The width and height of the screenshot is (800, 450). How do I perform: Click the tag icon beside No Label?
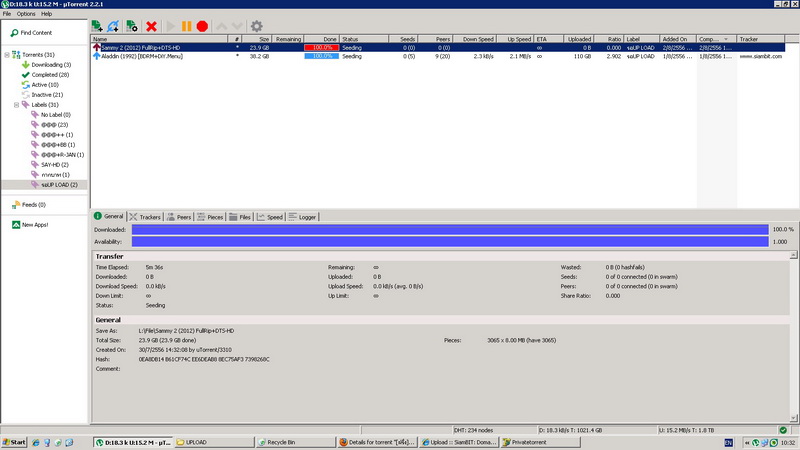(x=35, y=114)
